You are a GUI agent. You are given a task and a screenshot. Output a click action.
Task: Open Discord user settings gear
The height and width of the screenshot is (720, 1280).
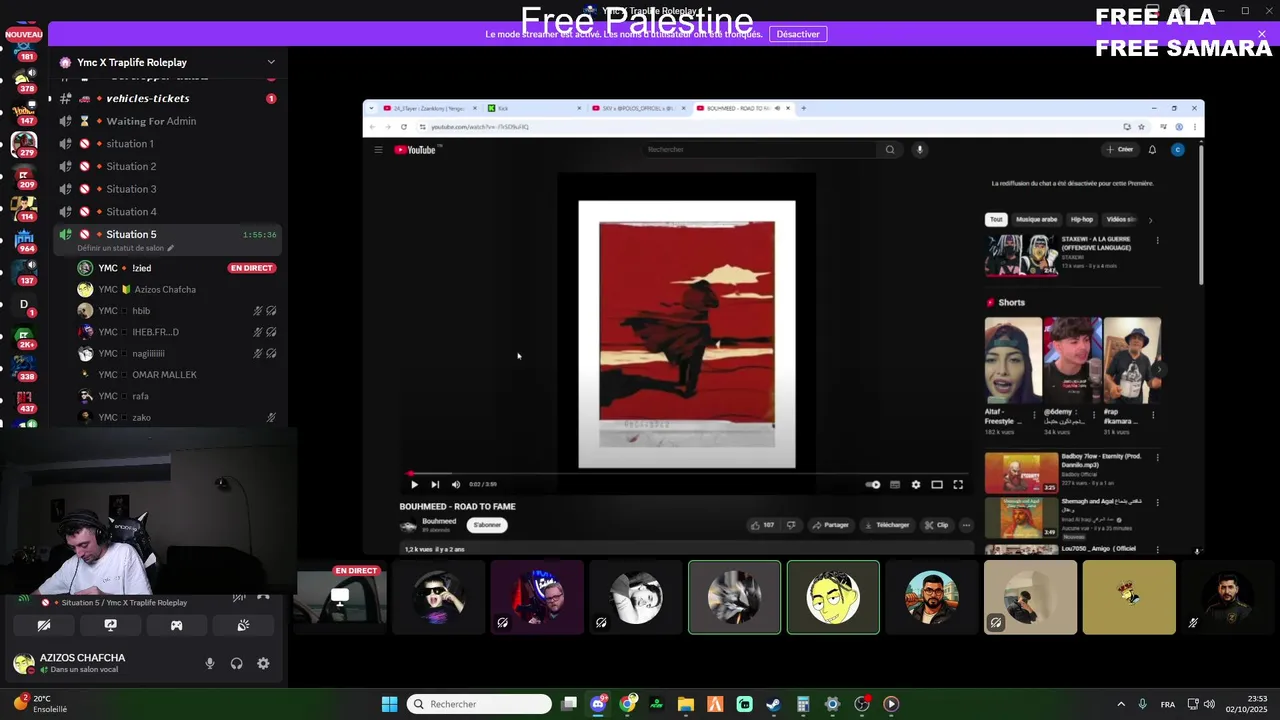263,663
